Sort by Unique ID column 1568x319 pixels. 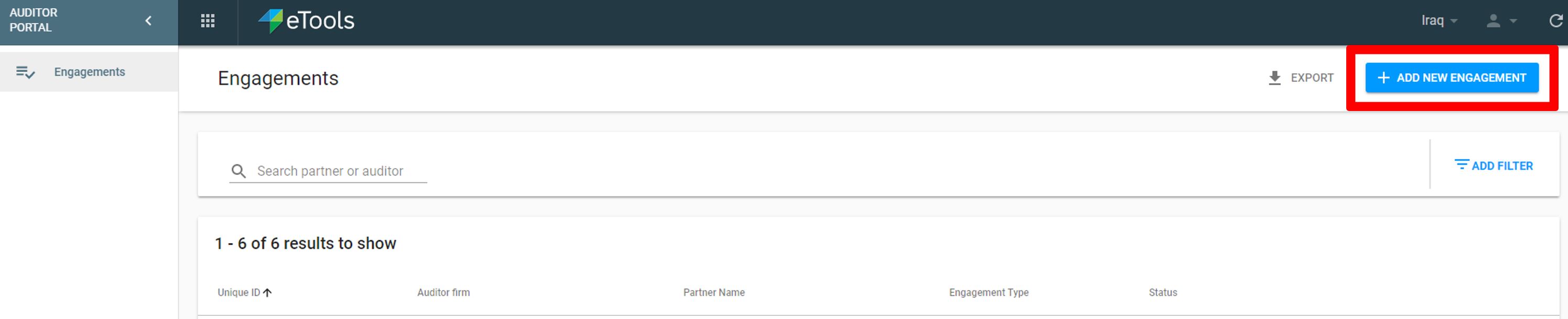click(x=239, y=292)
